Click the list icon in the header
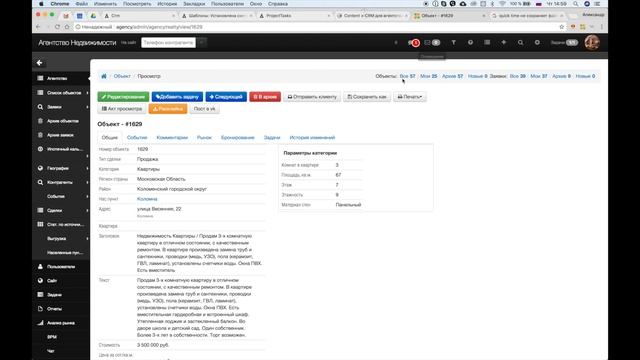The width and height of the screenshot is (640, 360). point(487,42)
